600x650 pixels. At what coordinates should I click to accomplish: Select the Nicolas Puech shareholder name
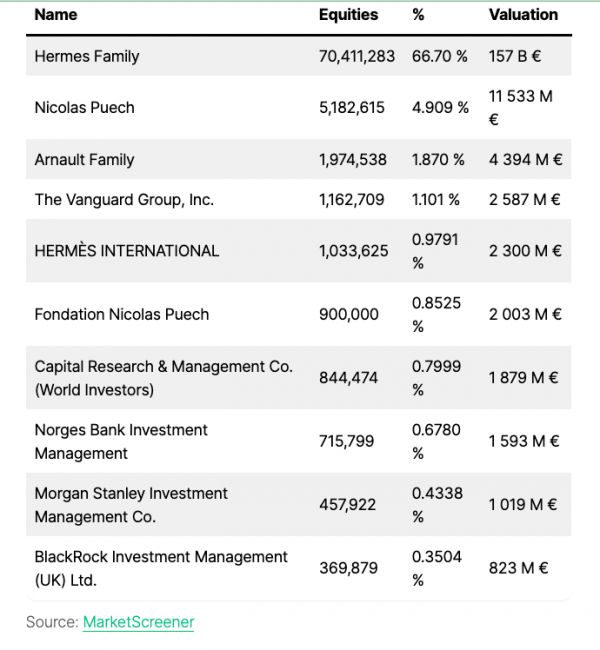84,108
